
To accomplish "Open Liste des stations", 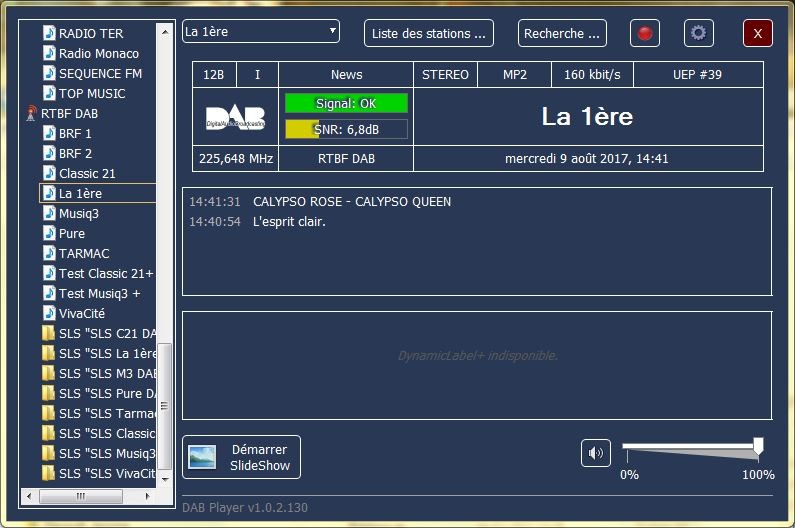I will [x=428, y=33].
